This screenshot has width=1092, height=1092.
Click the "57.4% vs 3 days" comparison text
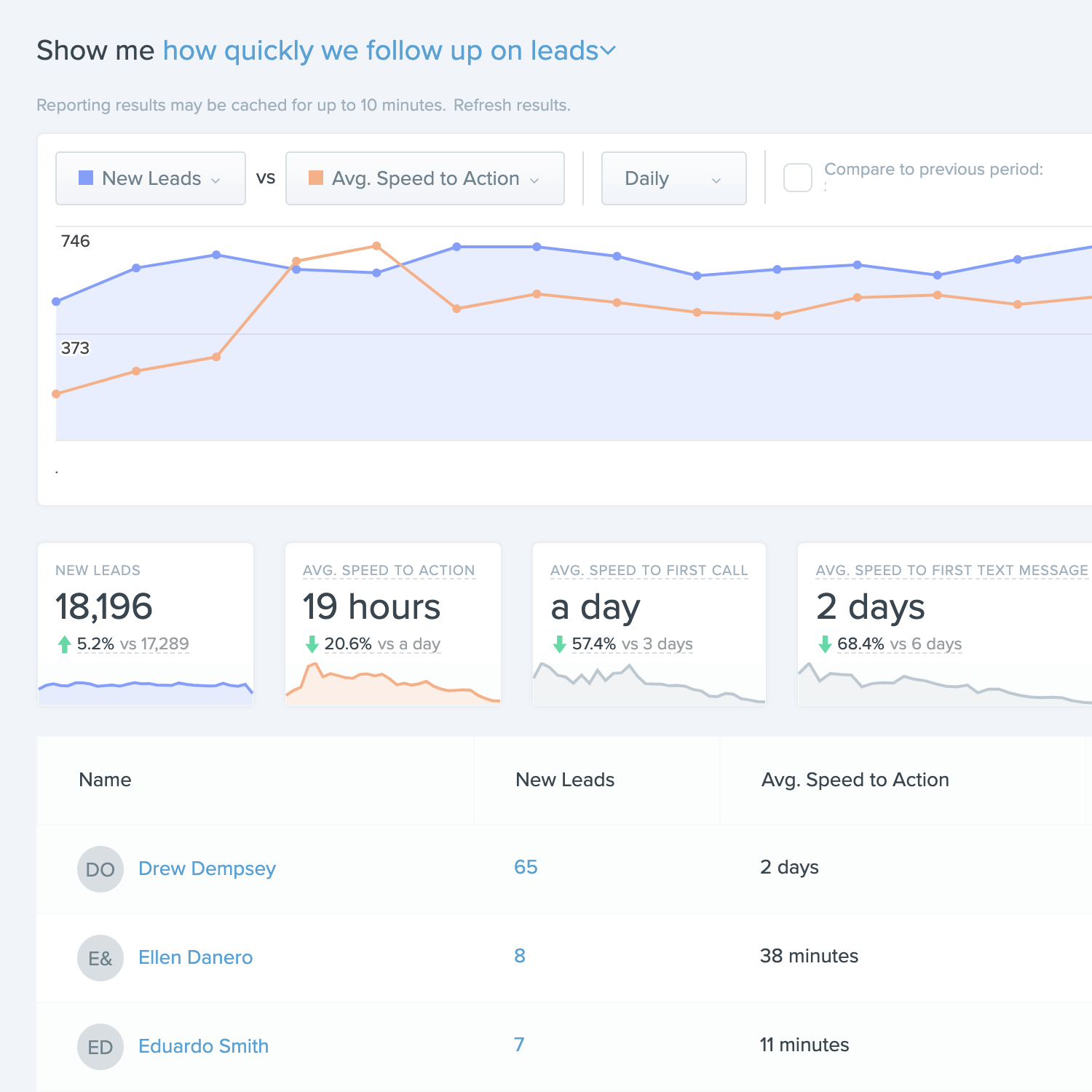click(x=632, y=644)
